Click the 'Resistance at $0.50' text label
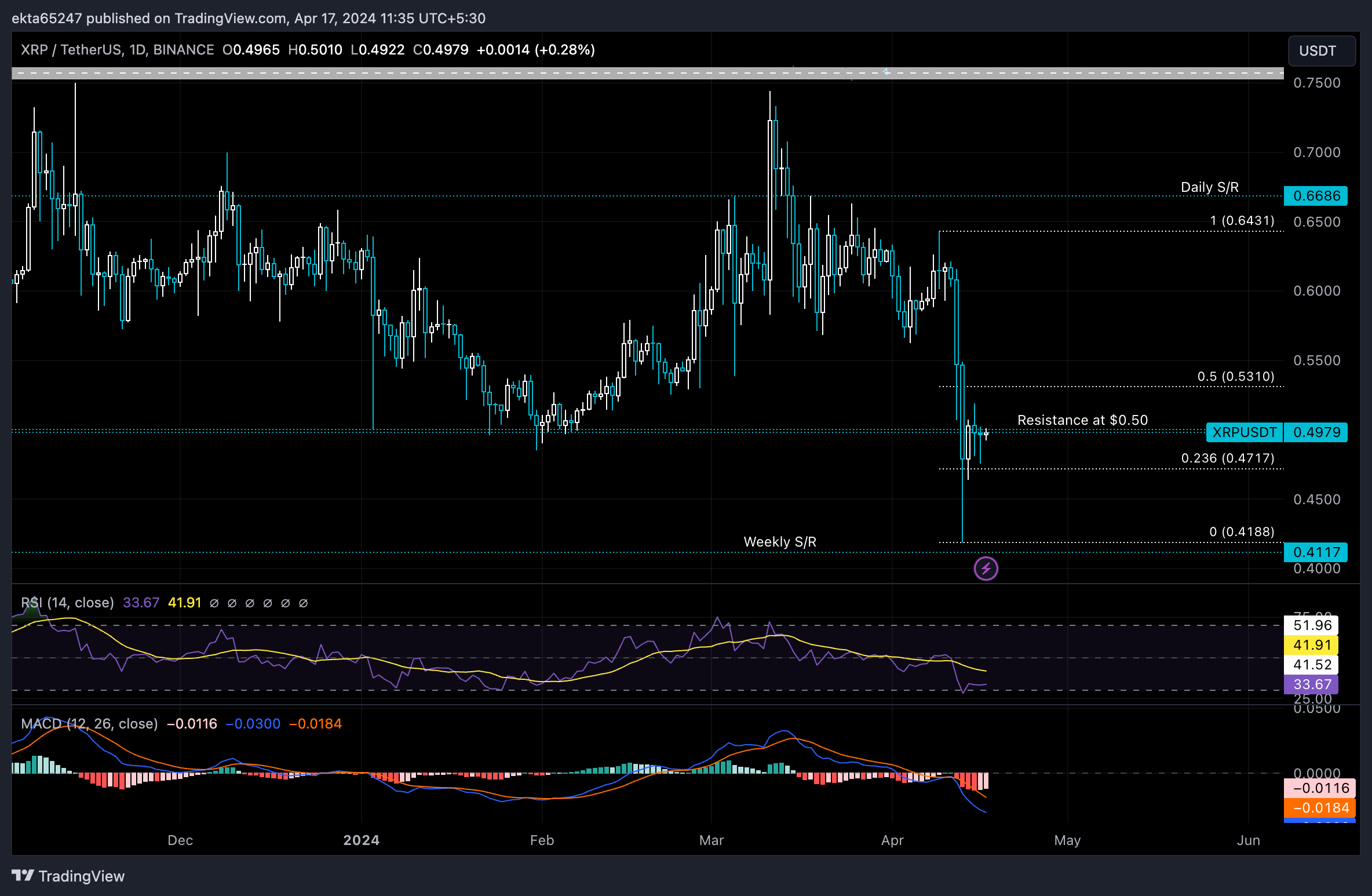This screenshot has height=896, width=1372. [x=1082, y=420]
